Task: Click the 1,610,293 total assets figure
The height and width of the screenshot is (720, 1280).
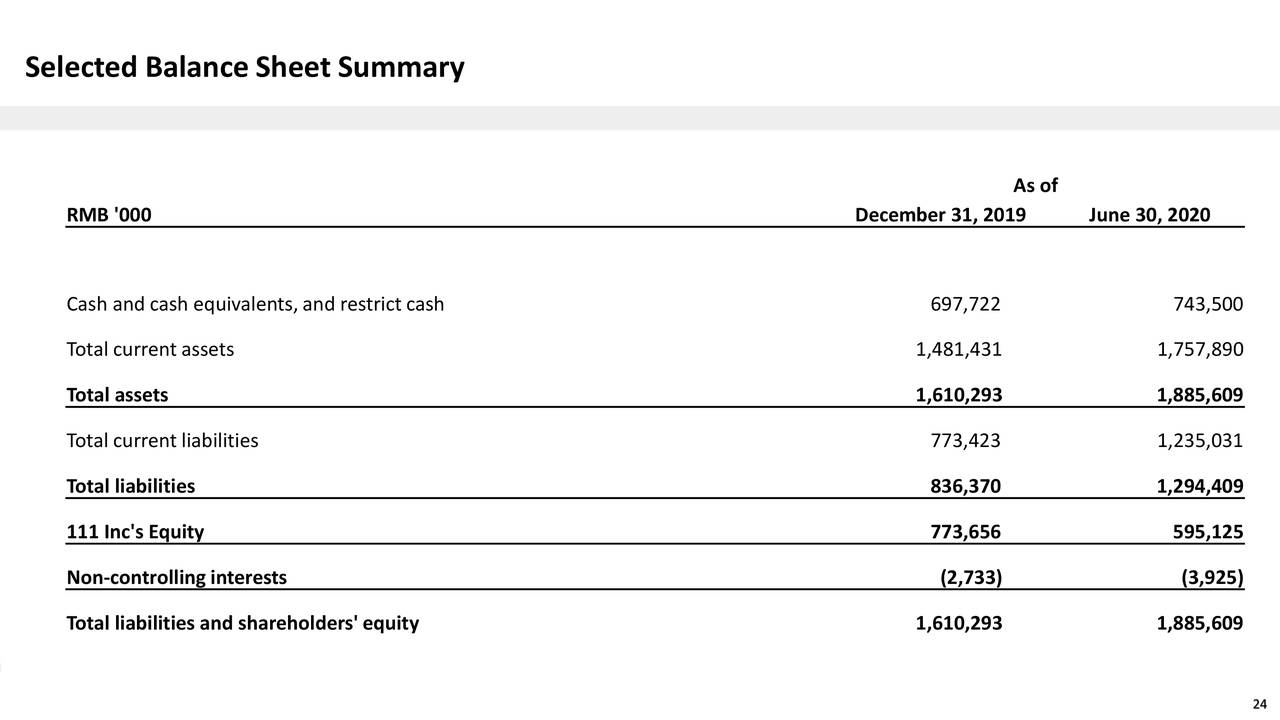Action: click(958, 395)
